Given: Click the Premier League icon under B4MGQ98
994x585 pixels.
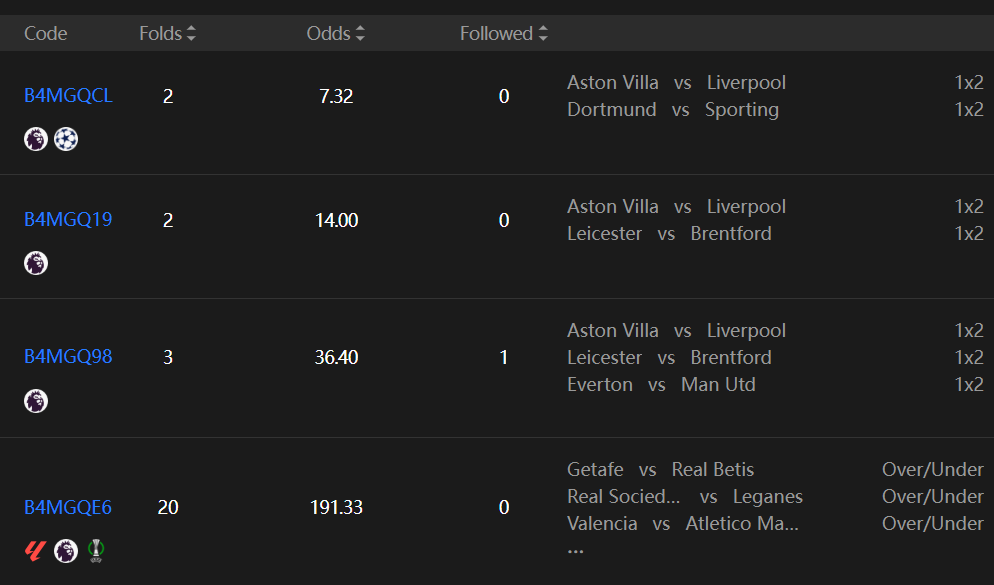Looking at the screenshot, I should pyautogui.click(x=36, y=401).
